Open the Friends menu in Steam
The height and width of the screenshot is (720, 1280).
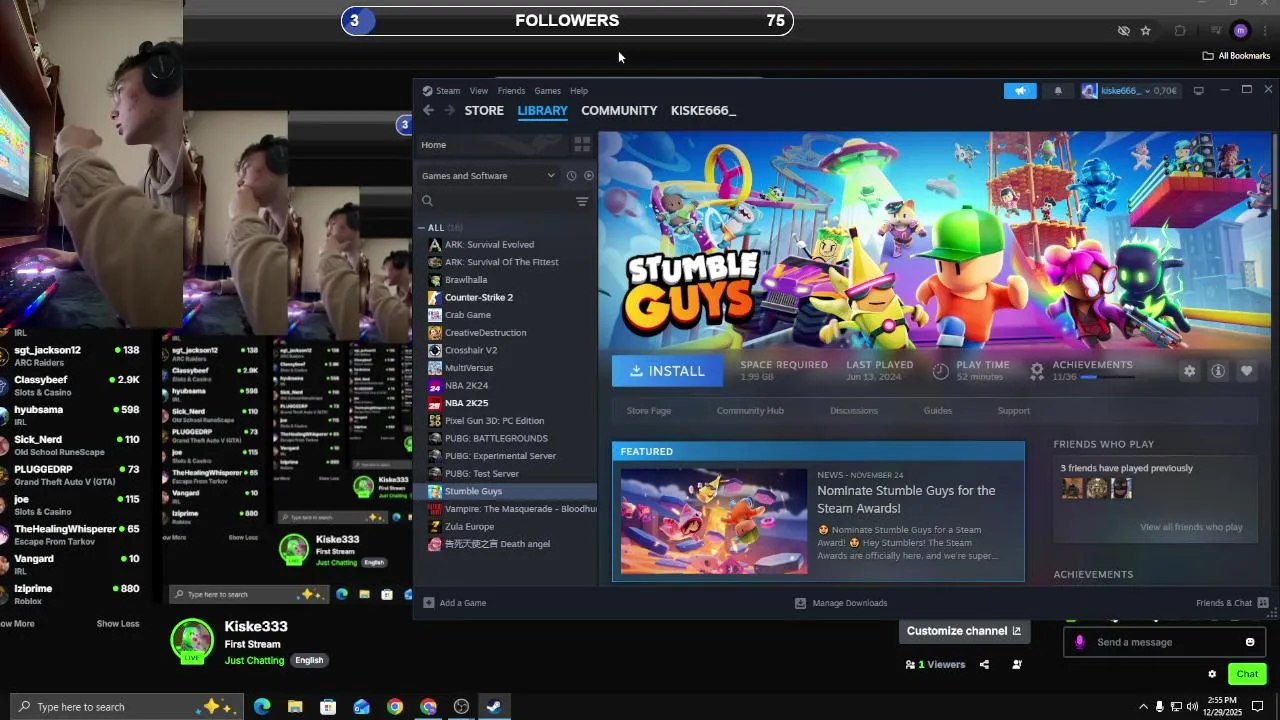(511, 91)
